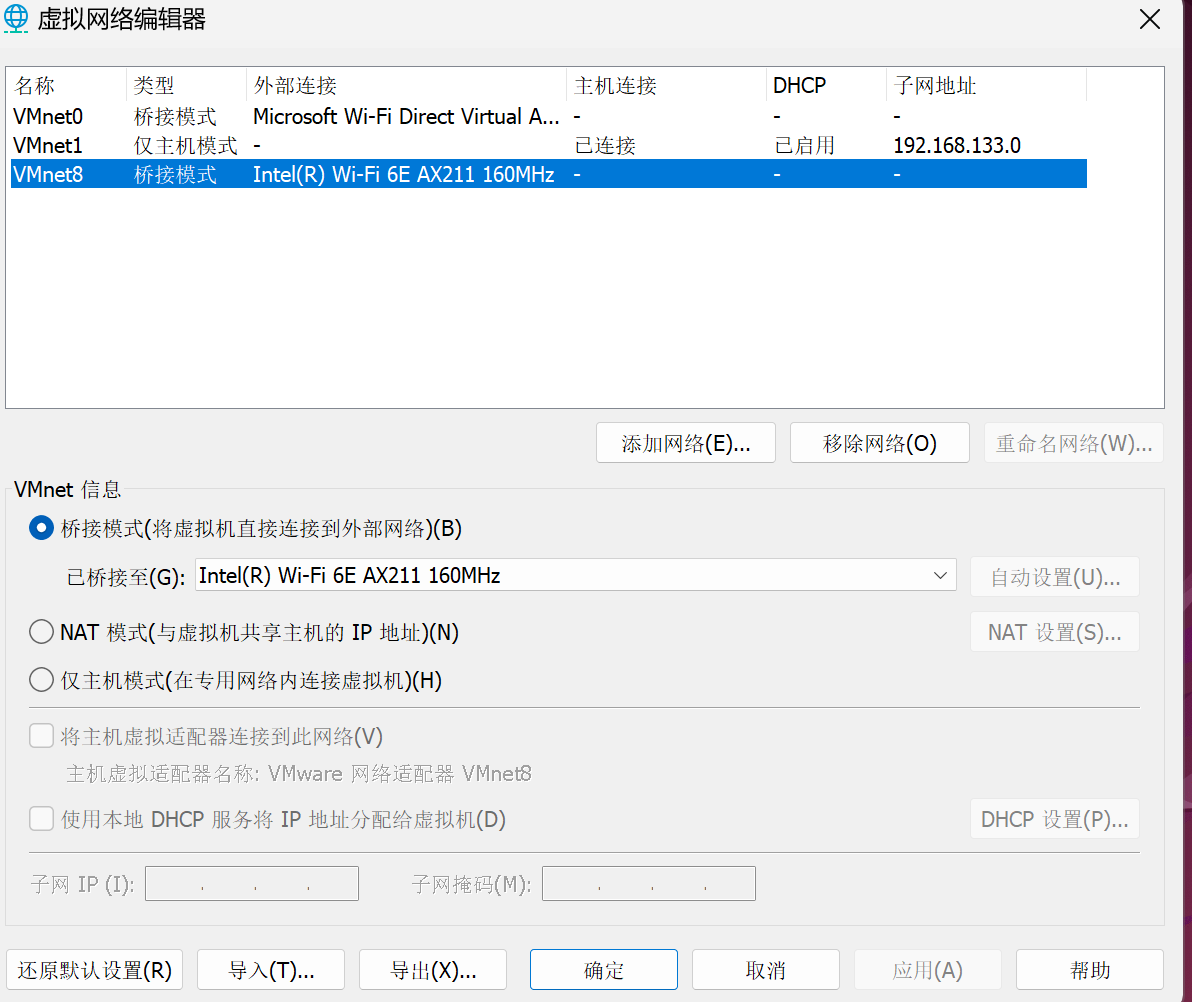Image resolution: width=1192 pixels, height=1002 pixels.
Task: Toggle 将主机虚拟适配器连接到此网络 checkbox
Action: point(41,736)
